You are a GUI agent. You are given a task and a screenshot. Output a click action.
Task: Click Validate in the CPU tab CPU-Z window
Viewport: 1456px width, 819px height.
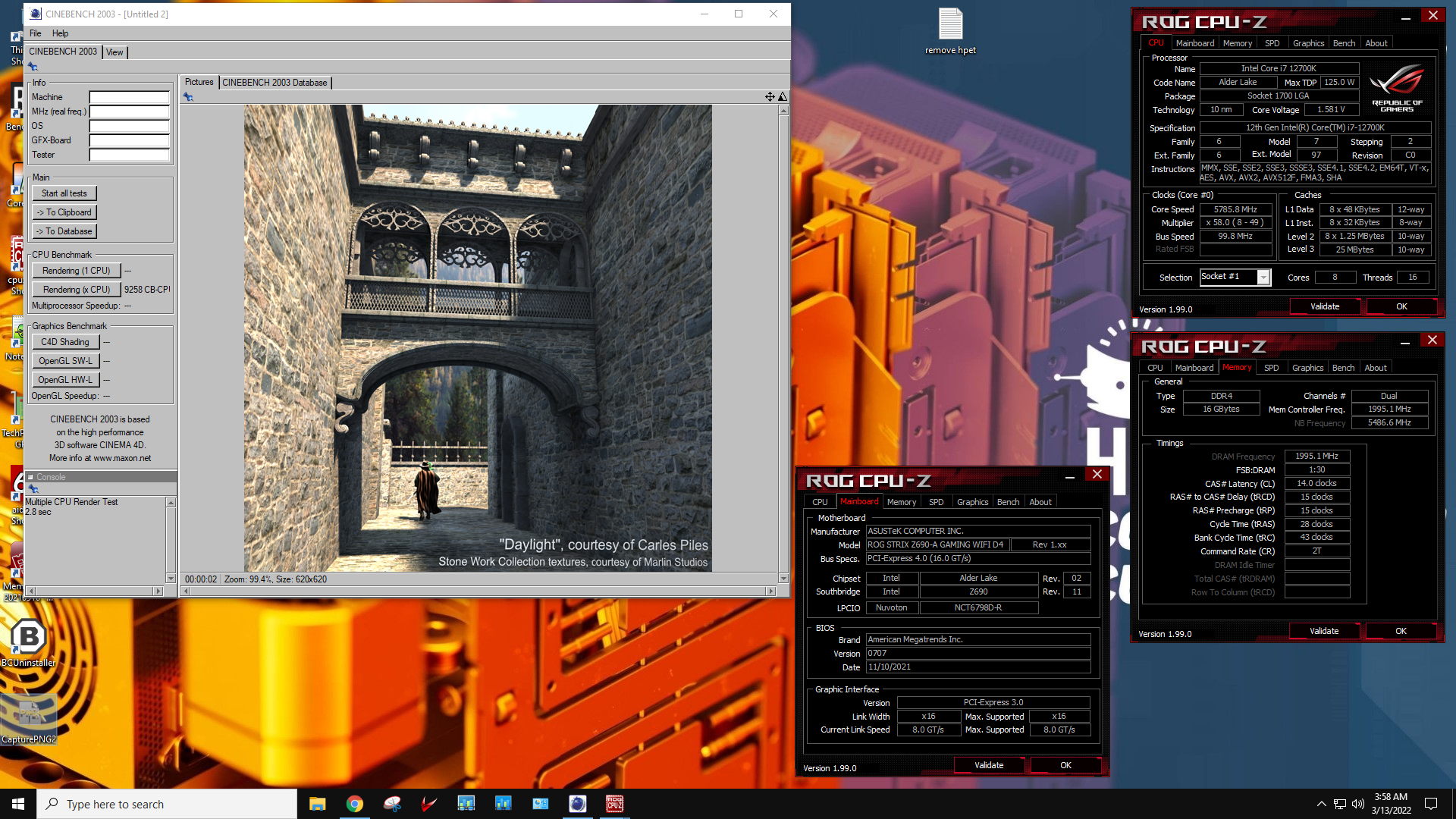point(1325,306)
